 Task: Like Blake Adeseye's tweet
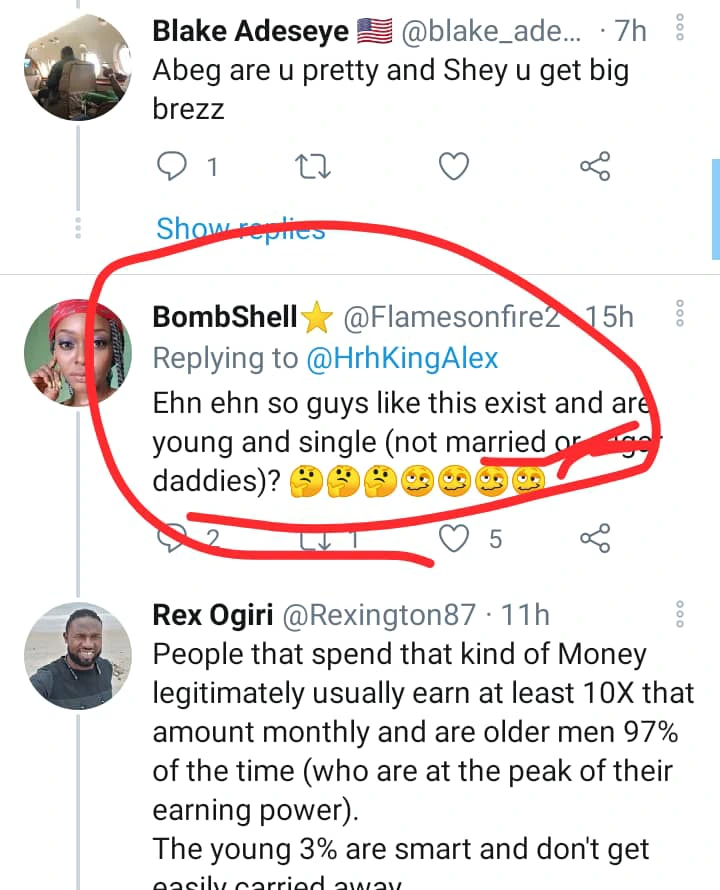pos(454,166)
